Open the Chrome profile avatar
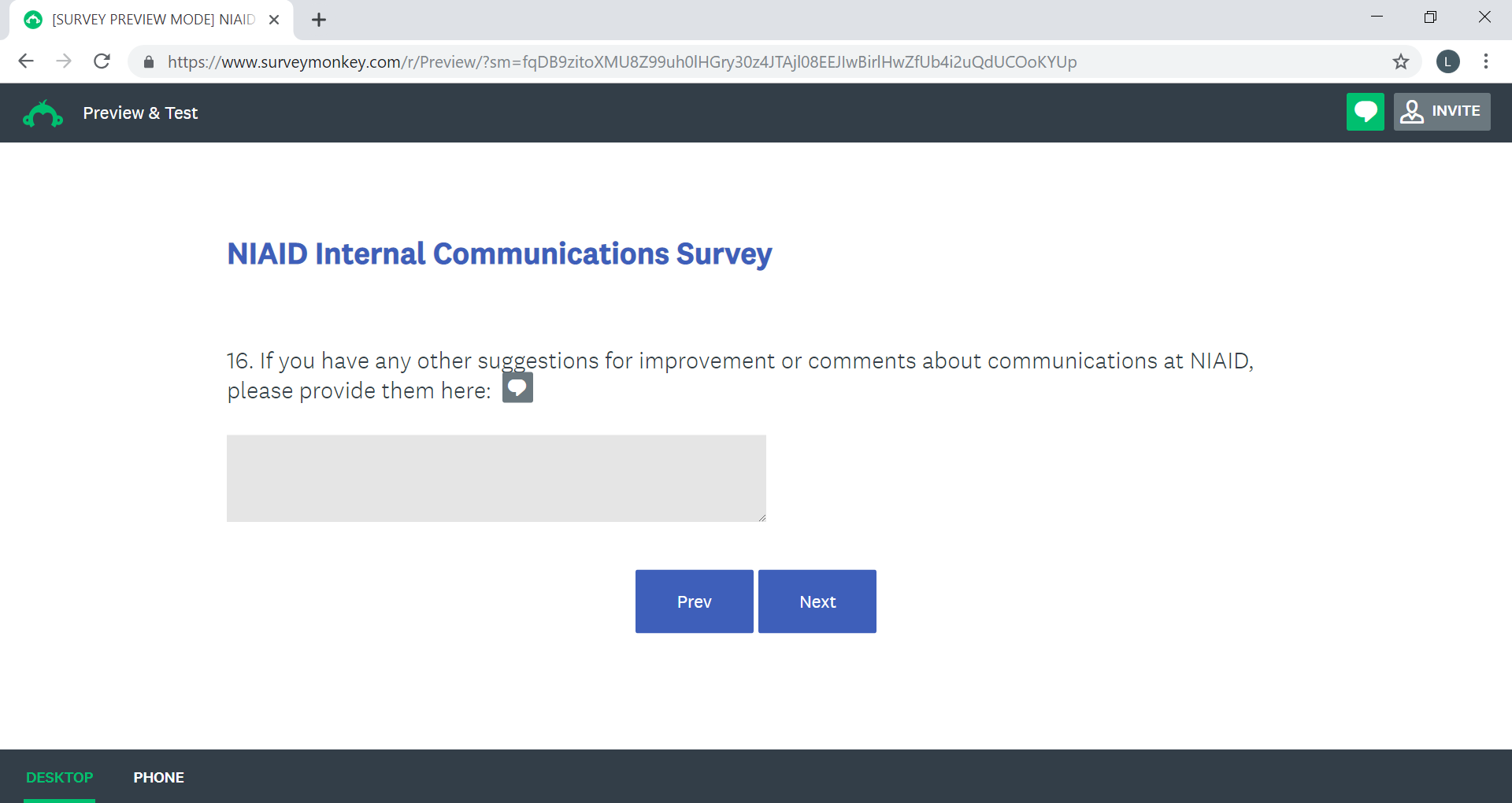 (x=1447, y=61)
